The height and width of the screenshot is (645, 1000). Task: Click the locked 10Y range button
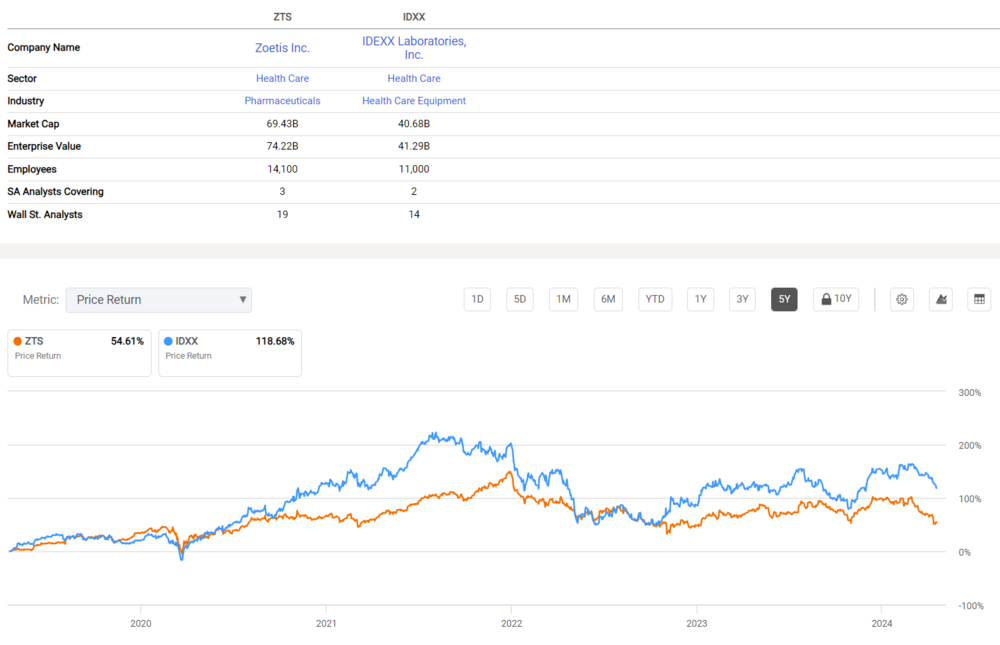835,299
